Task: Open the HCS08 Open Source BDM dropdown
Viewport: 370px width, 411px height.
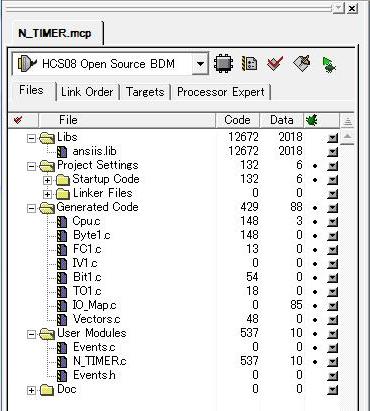Action: [x=200, y=63]
